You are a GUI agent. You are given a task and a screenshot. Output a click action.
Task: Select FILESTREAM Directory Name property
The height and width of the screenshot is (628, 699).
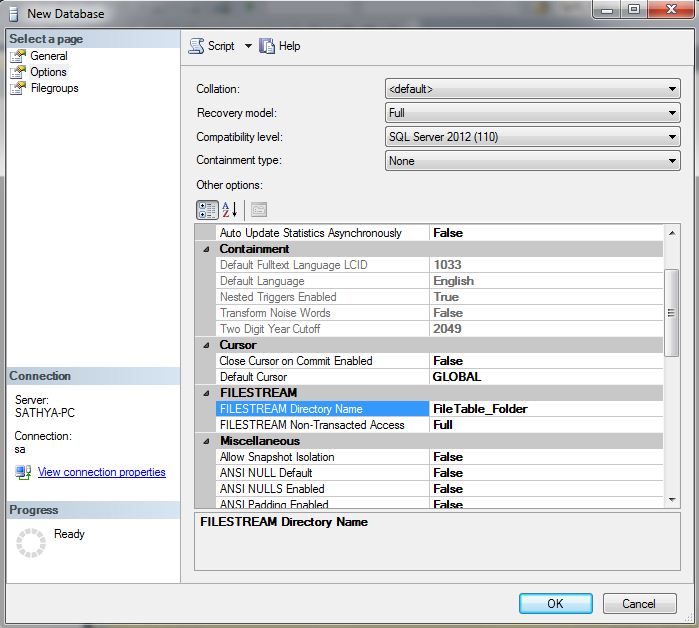point(322,409)
